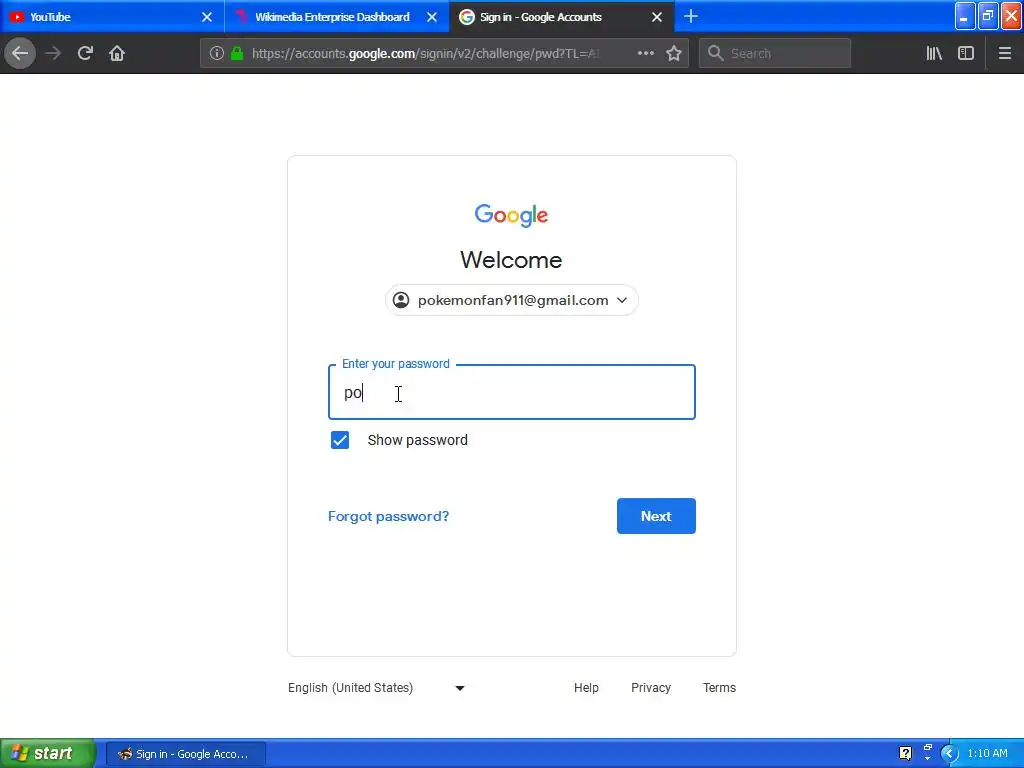Viewport: 1024px width, 768px height.
Task: Click the help question-mark tray icon
Action: click(x=905, y=753)
